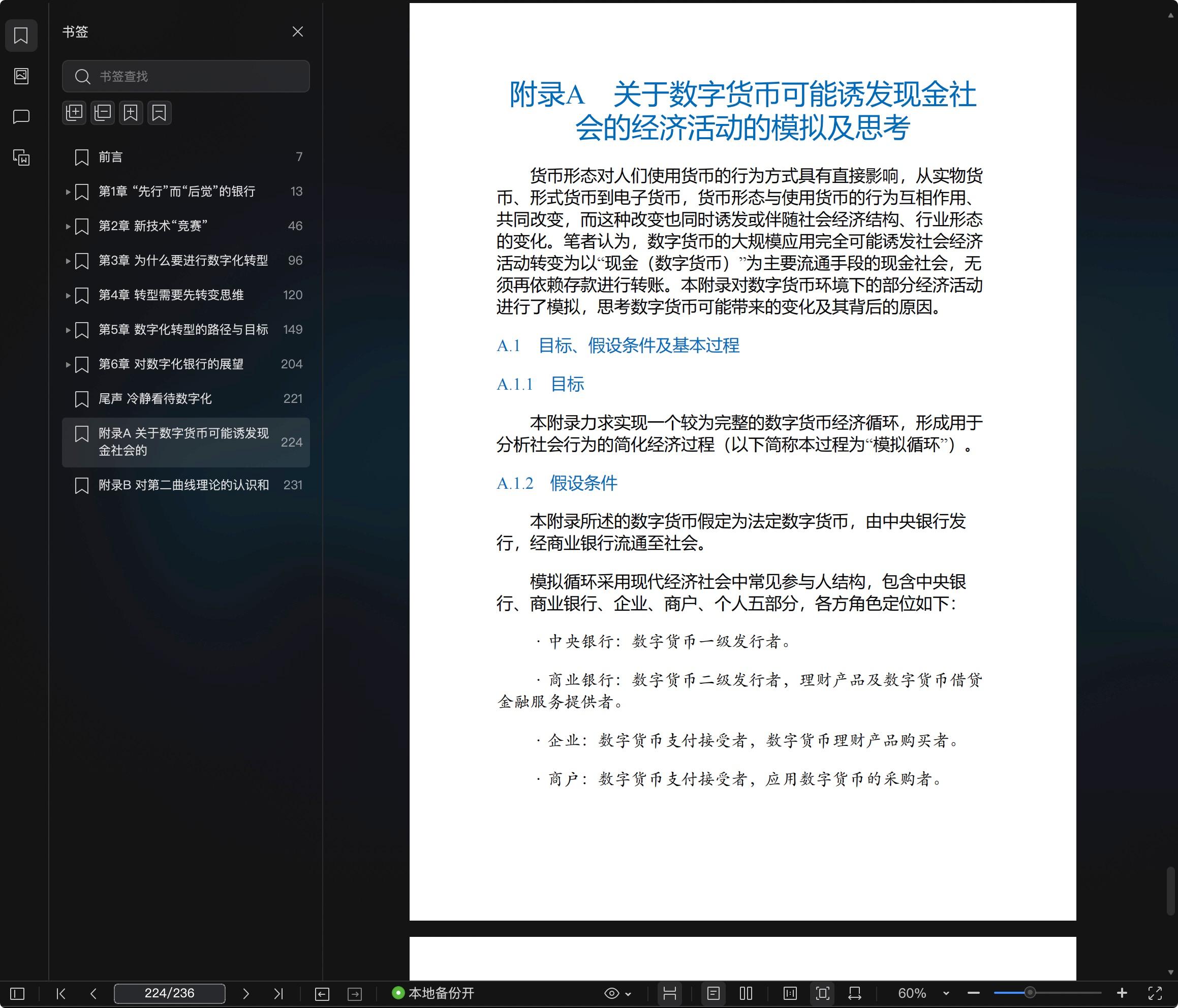Viewport: 1178px width, 1008px height.
Task: Open the 尾声 冷静看待数字化 bookmark
Action: coord(186,398)
